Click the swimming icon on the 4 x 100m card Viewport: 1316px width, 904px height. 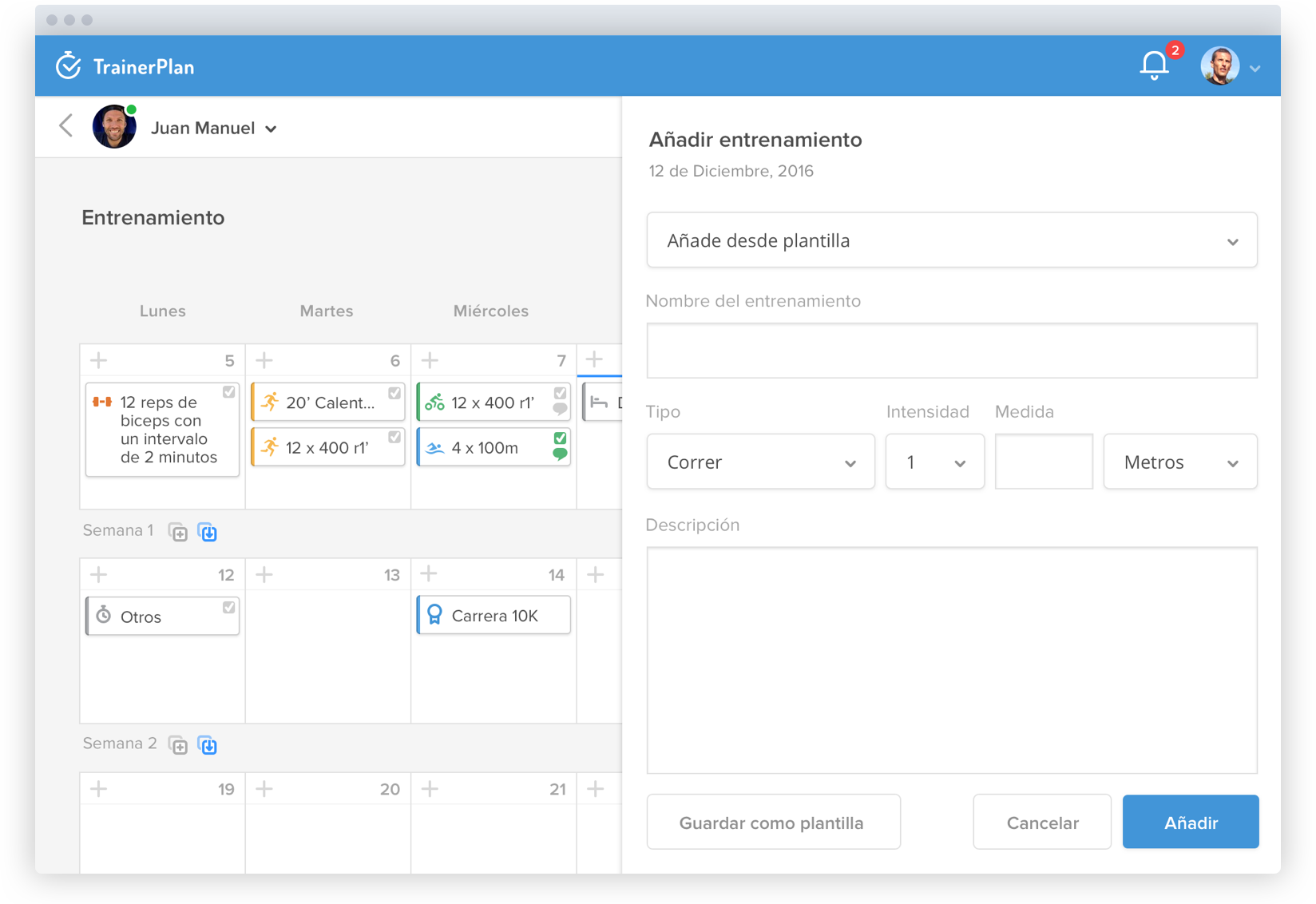point(435,447)
